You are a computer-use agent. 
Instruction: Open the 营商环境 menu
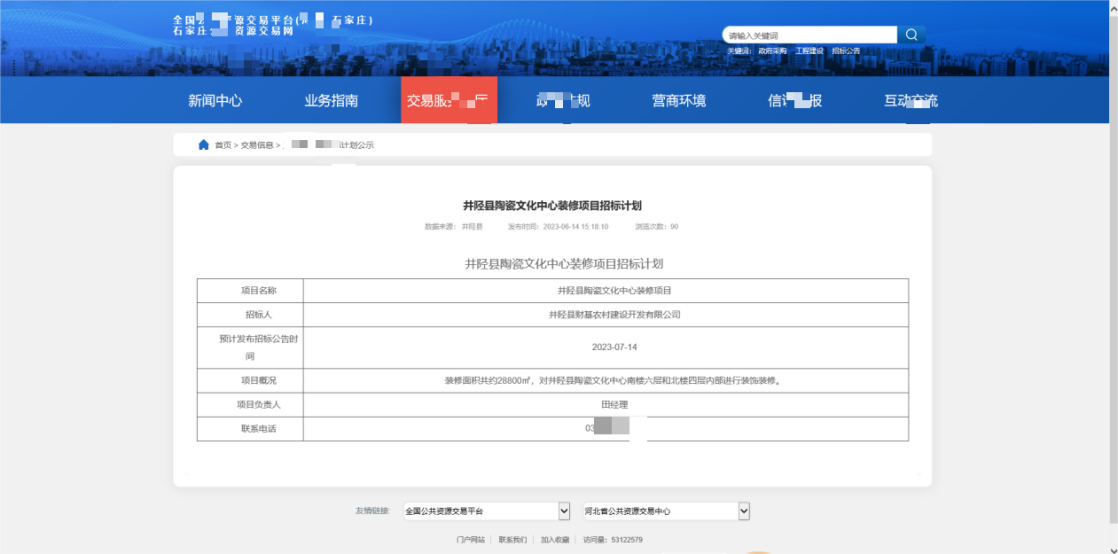(x=679, y=101)
